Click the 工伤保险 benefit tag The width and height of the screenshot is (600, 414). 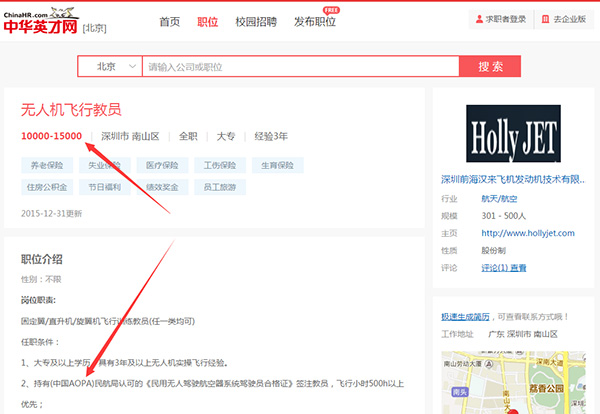(x=220, y=165)
